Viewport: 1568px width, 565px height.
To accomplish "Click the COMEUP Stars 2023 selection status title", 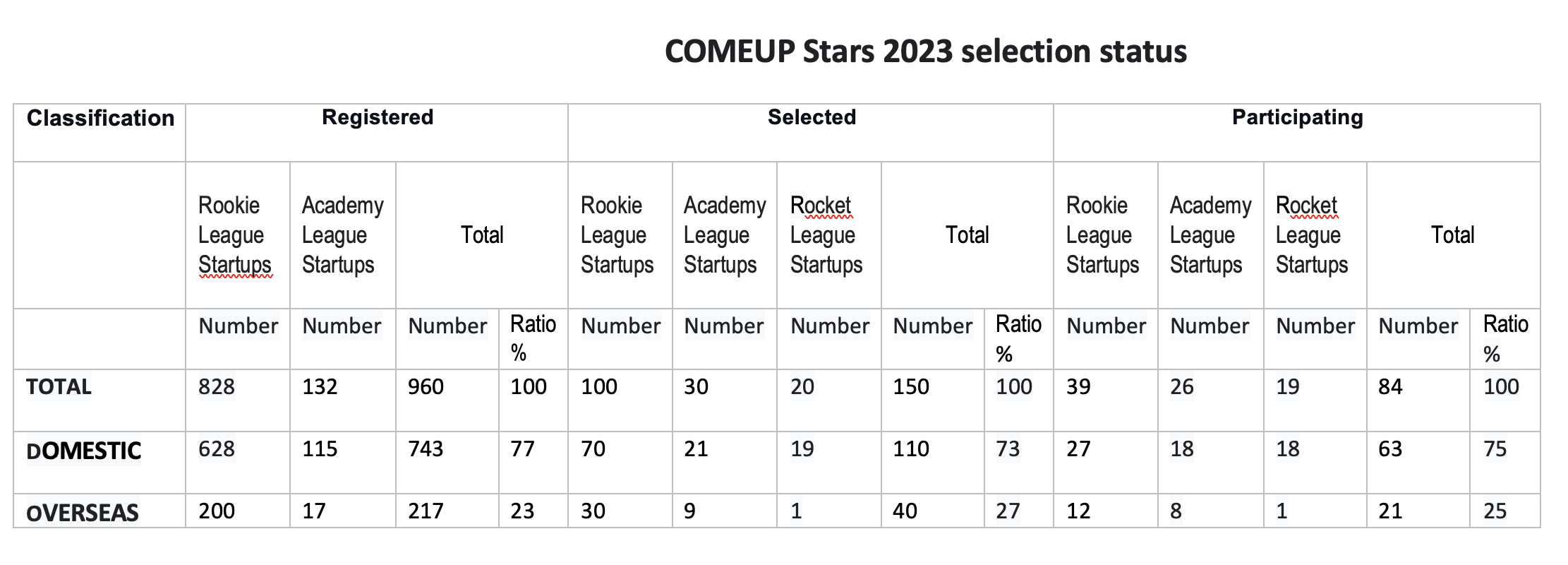I will (x=925, y=52).
